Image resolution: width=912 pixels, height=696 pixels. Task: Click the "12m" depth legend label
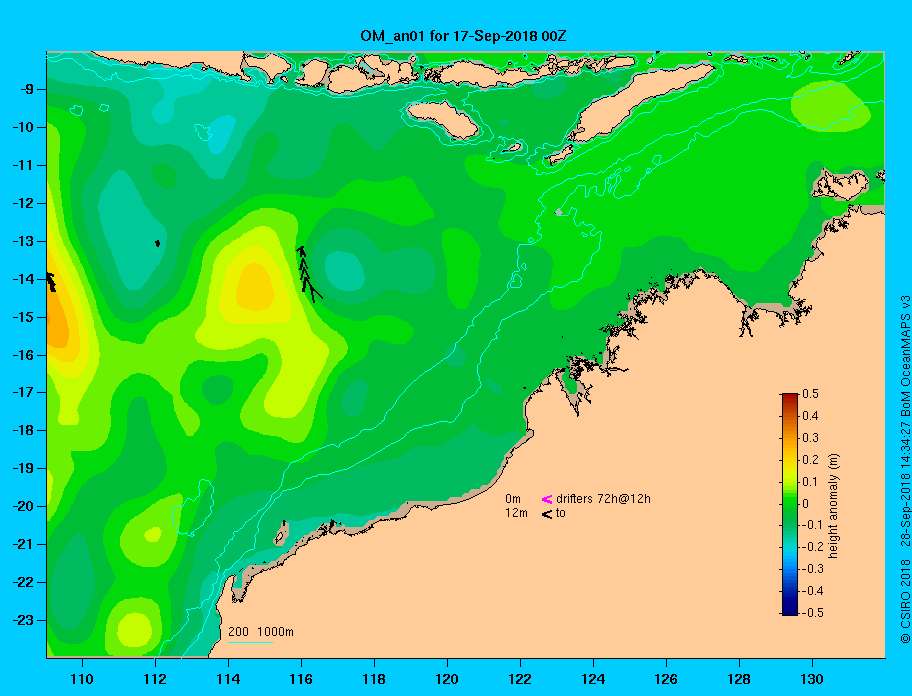pos(516,513)
